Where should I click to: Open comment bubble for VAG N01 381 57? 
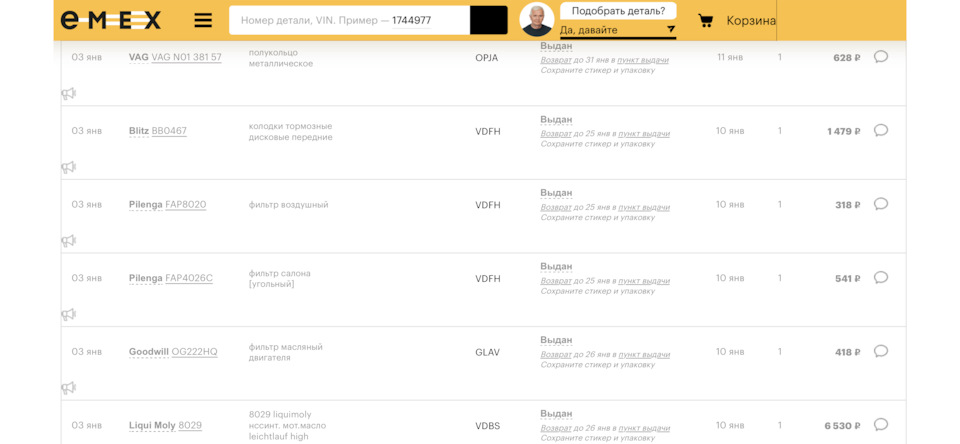(880, 57)
